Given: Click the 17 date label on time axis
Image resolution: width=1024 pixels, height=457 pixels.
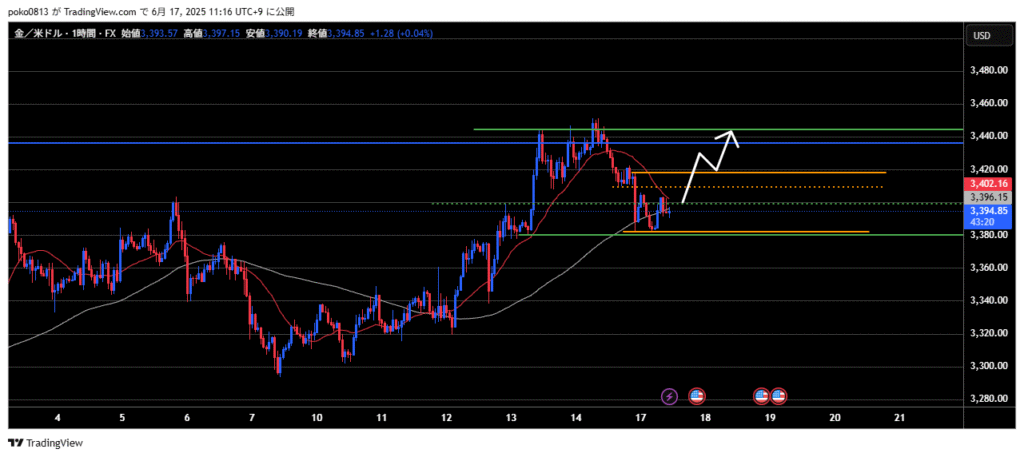Looking at the screenshot, I should 640,417.
